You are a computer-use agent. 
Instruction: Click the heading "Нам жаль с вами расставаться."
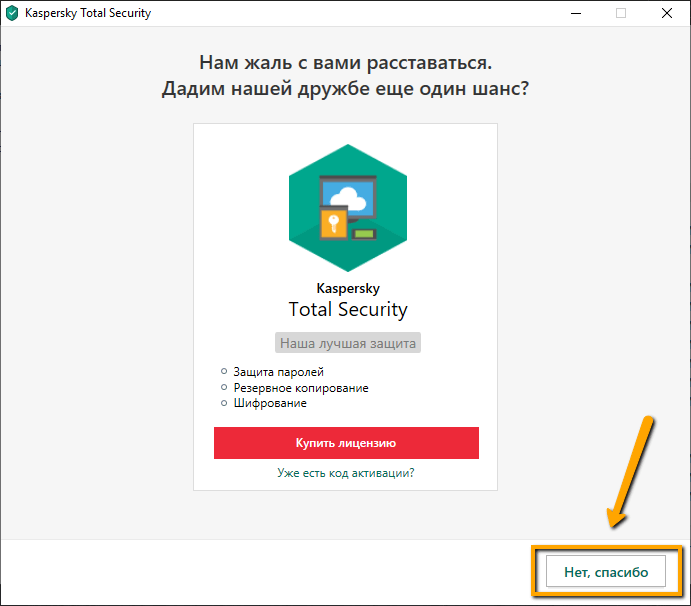tap(346, 63)
